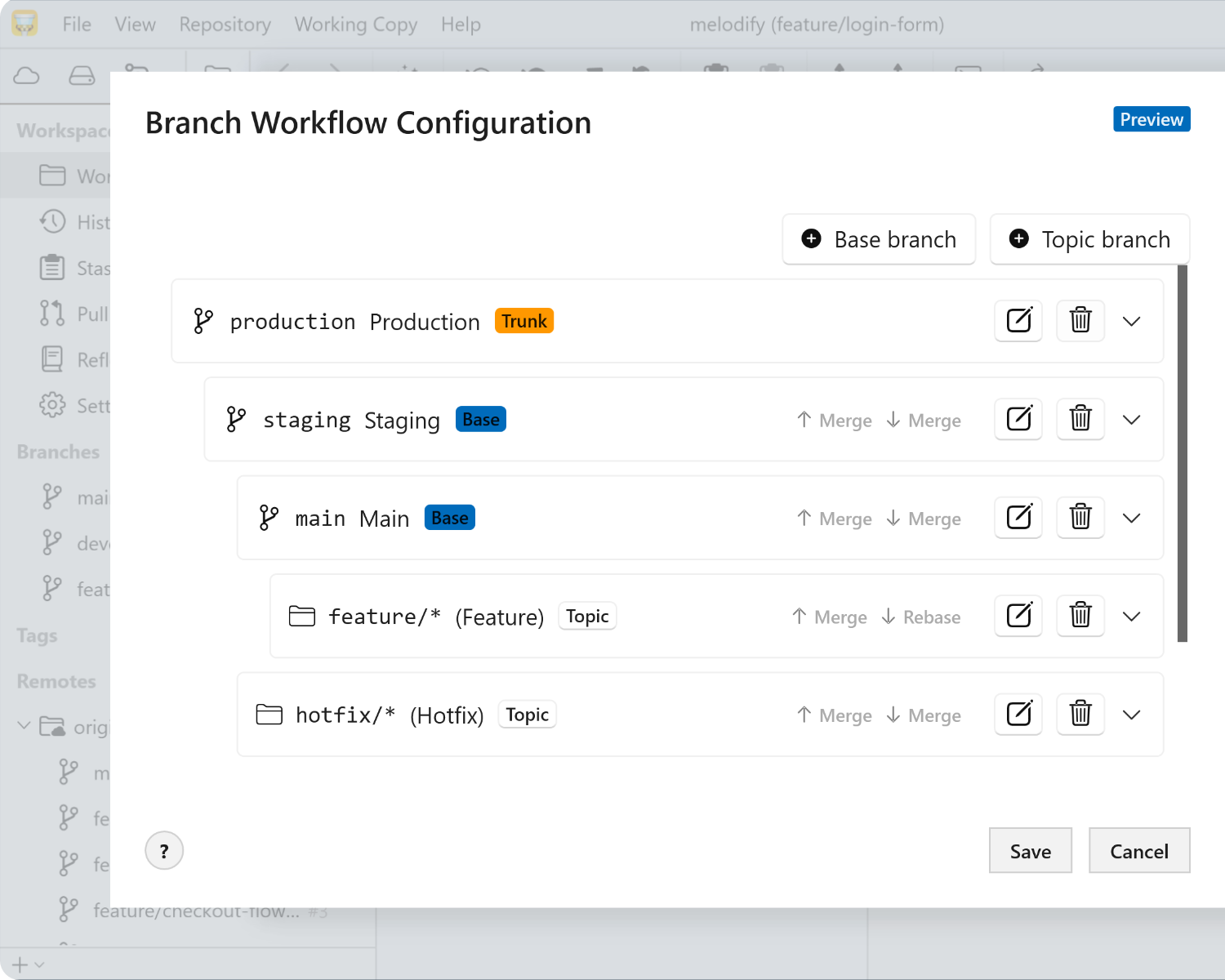1225x980 pixels.
Task: Click the plus add button at bottom-left
Action: [20, 964]
